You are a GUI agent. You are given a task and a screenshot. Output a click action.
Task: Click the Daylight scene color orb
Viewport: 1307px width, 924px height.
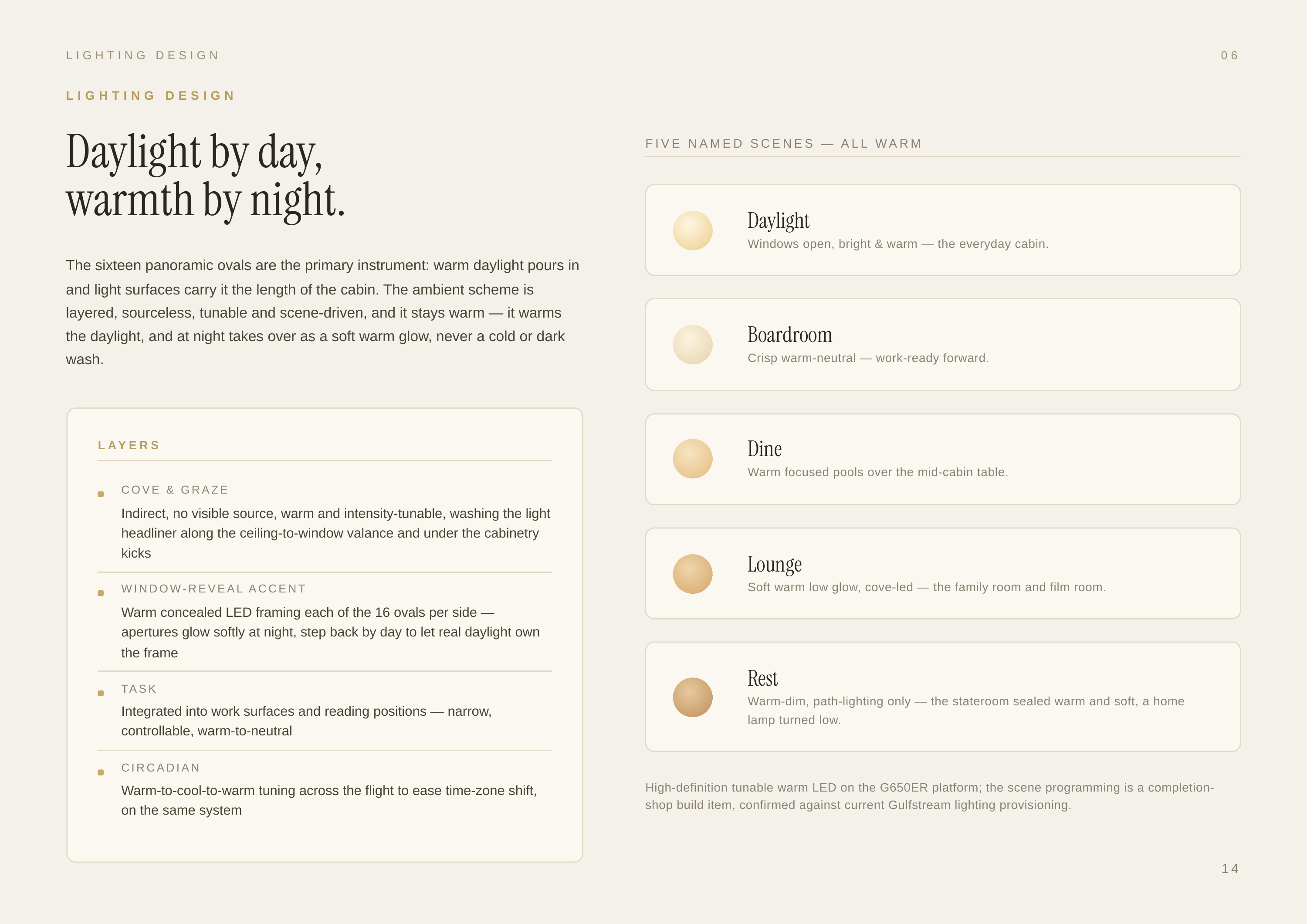(692, 230)
